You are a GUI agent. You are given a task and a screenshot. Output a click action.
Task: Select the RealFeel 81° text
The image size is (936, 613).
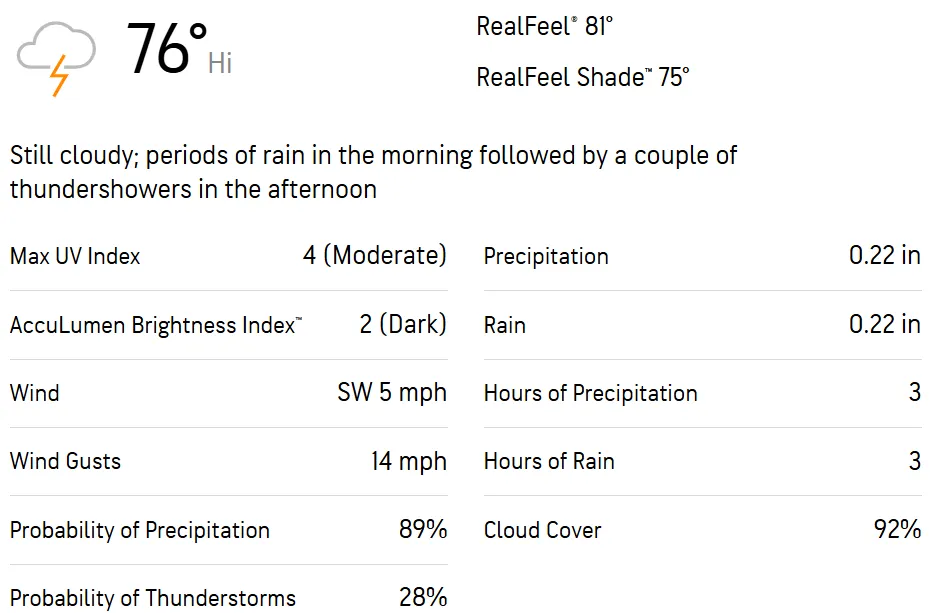(544, 27)
